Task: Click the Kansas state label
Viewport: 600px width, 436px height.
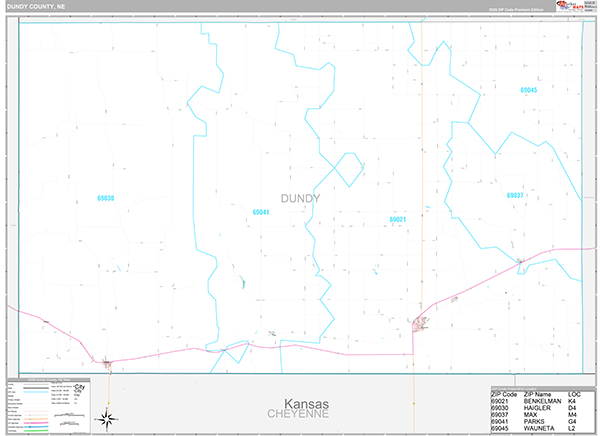Action: coord(306,403)
